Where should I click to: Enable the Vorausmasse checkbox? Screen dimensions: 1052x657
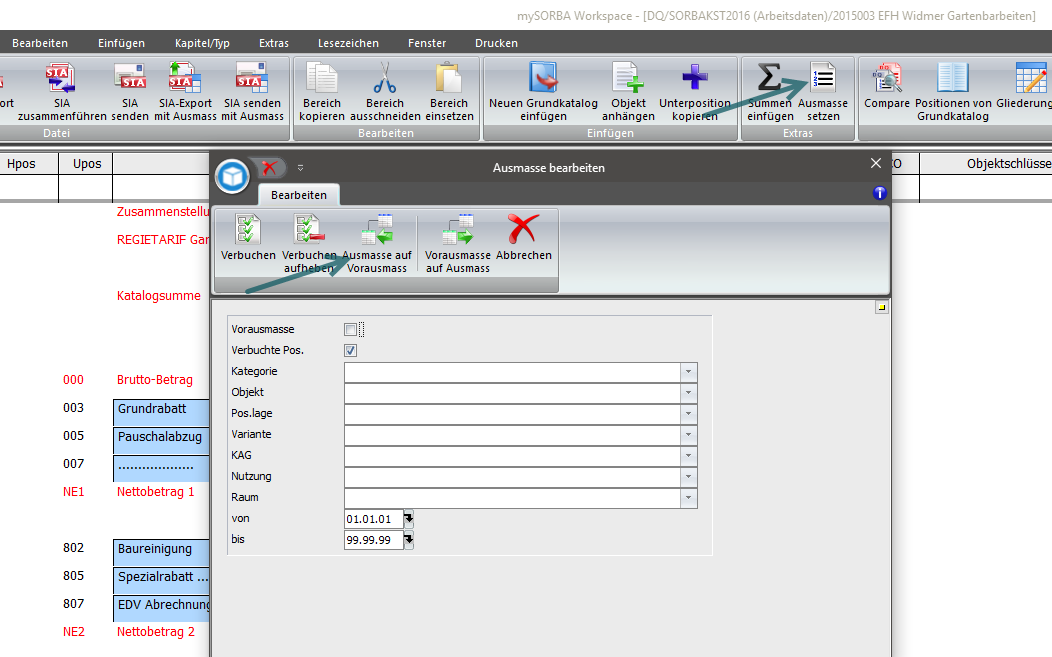(350, 329)
